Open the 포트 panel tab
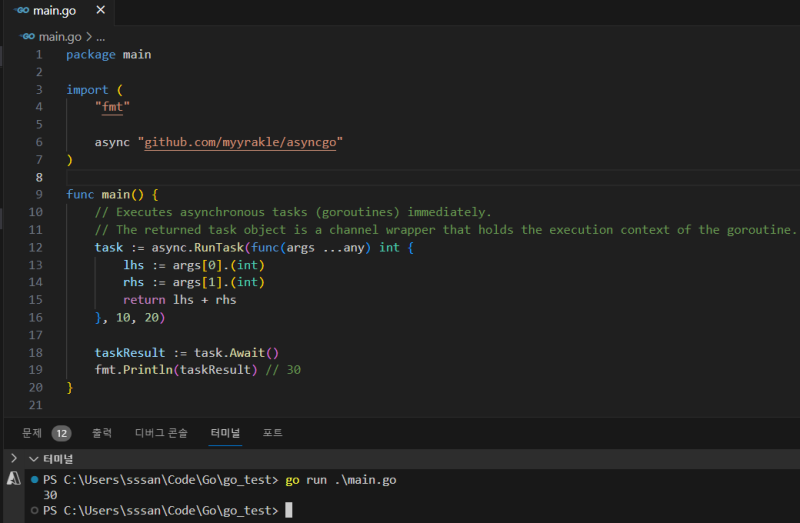This screenshot has width=800, height=523. [x=272, y=433]
